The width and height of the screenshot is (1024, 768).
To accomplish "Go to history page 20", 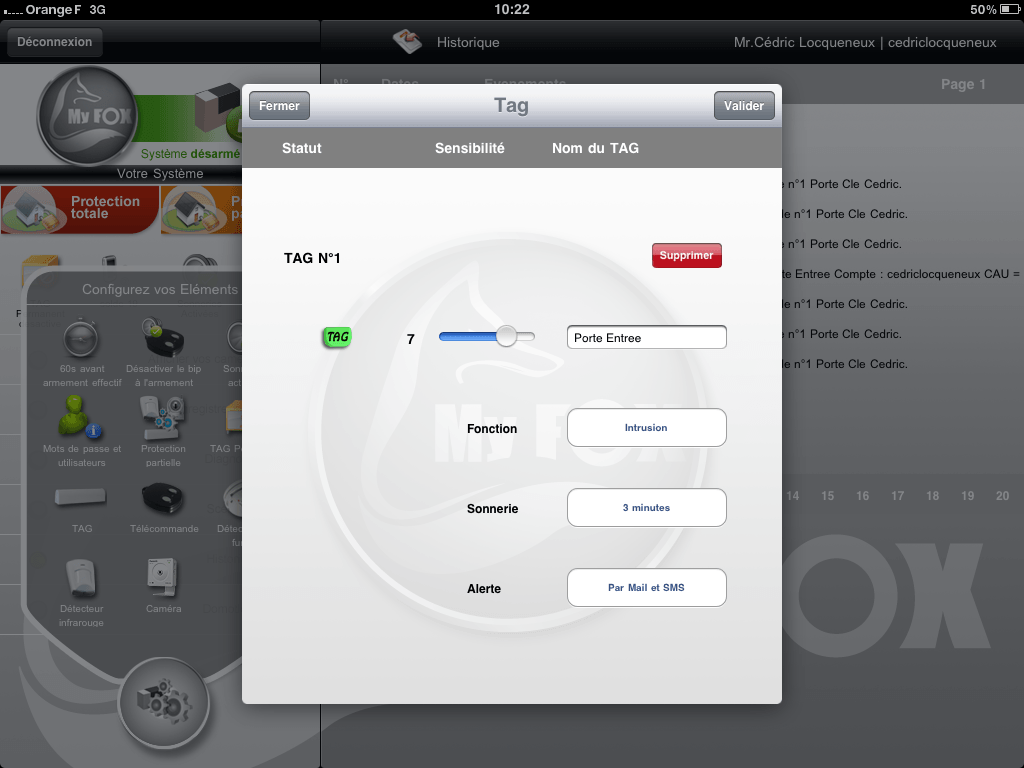I will pos(1002,496).
